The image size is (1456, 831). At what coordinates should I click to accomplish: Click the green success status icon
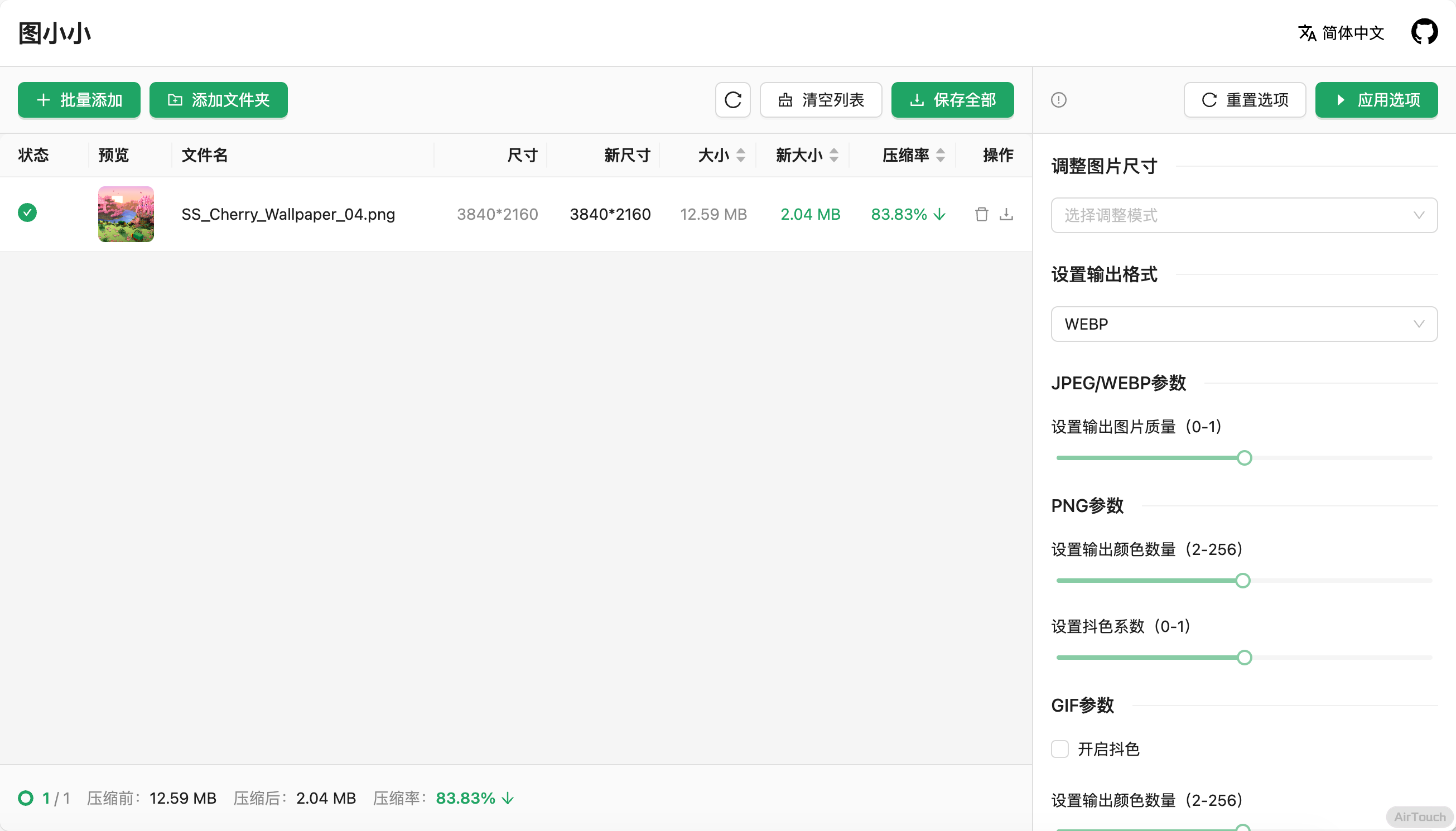[x=27, y=213]
